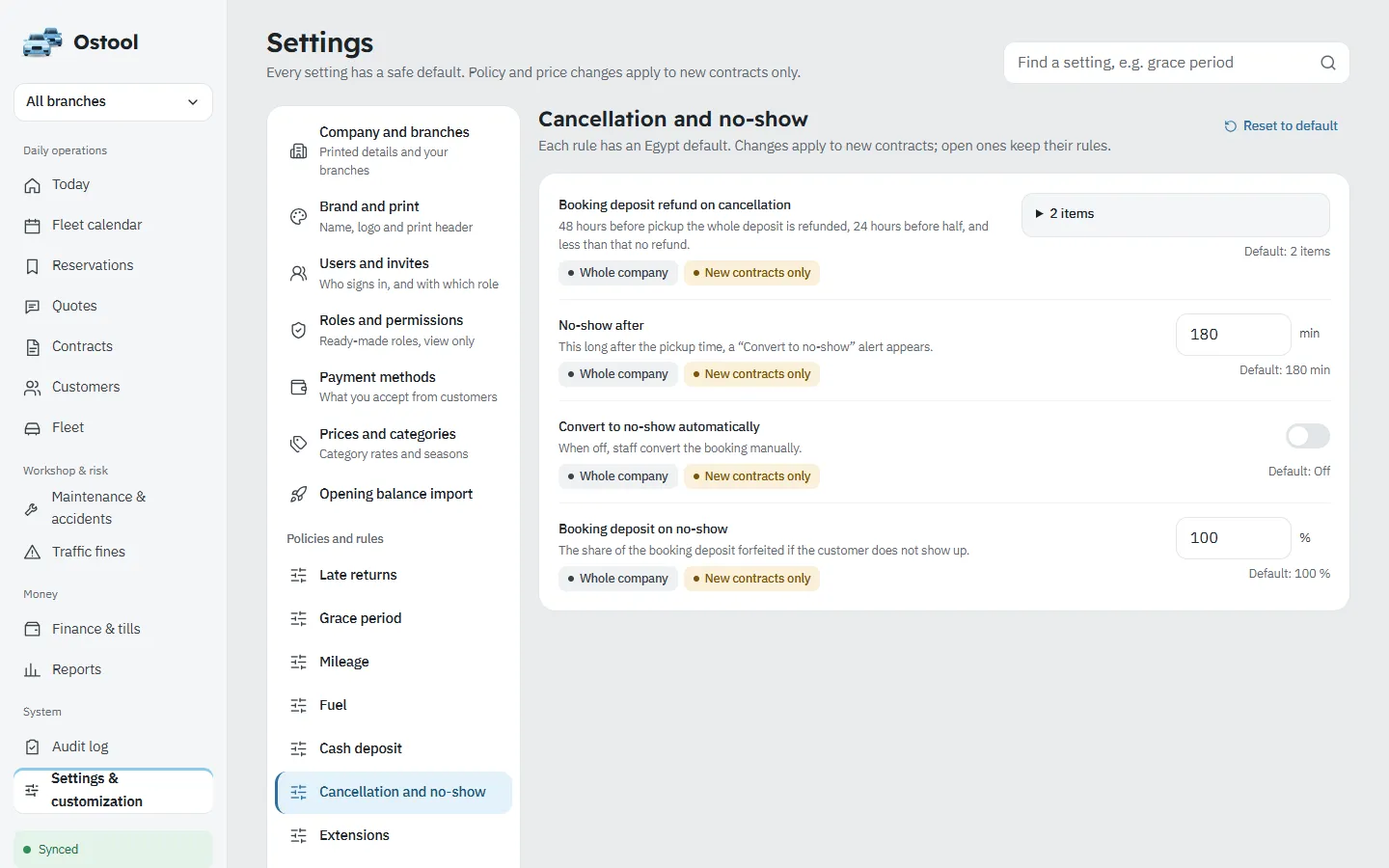Click the No-show after minutes field
The width and height of the screenshot is (1389, 868).
1233,335
